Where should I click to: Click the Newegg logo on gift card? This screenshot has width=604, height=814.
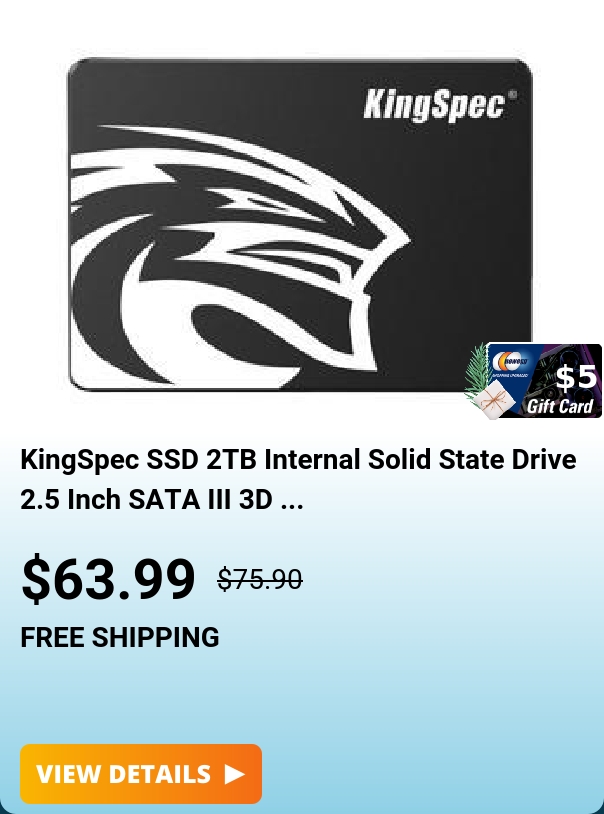510,361
